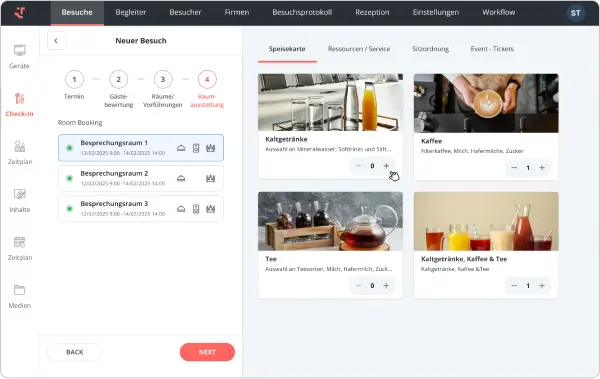This screenshot has width=600, height=379.
Task: Click the Kaffee latte photo
Action: [x=486, y=103]
